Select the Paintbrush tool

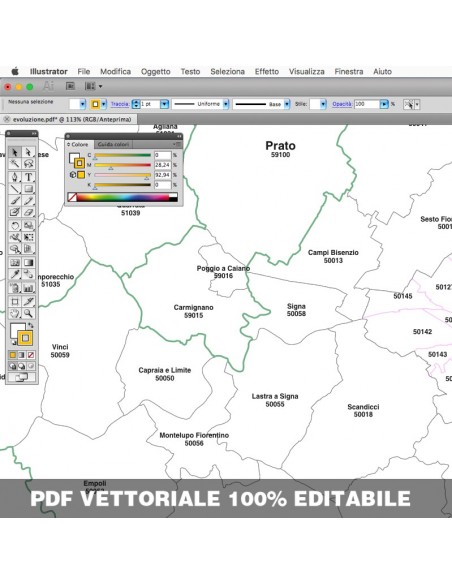pos(15,201)
